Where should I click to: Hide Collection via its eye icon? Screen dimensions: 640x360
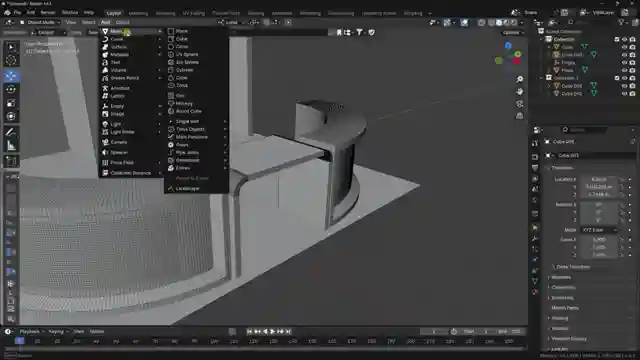[x=624, y=39]
